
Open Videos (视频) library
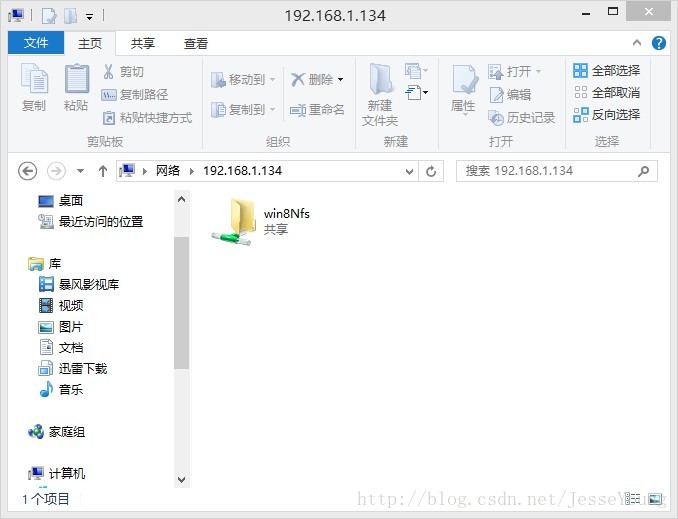[61, 305]
